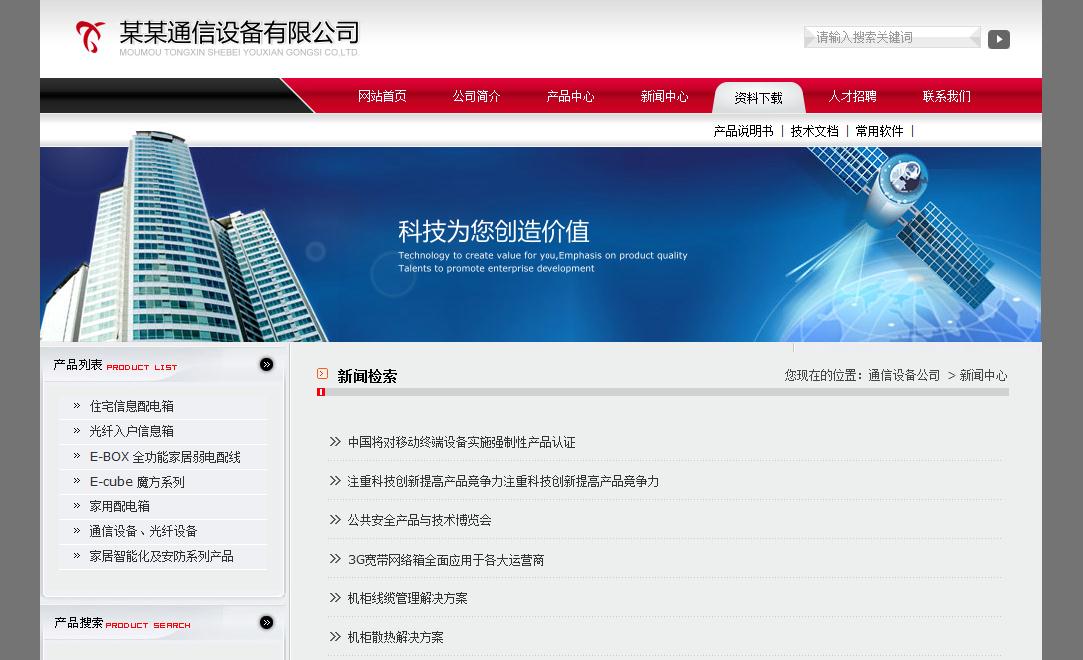This screenshot has height=660, width=1083.
Task: Click the chevron icon beside 光纤入户信息箱
Action: pyautogui.click(x=76, y=431)
